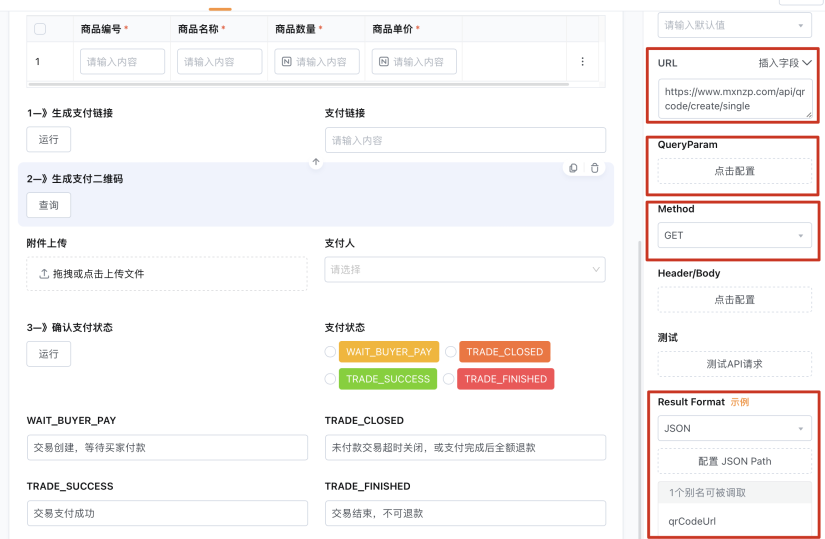Screen dimensions: 825x539
Task: Click the TRADE_CLOSED orange tag
Action: point(505,352)
